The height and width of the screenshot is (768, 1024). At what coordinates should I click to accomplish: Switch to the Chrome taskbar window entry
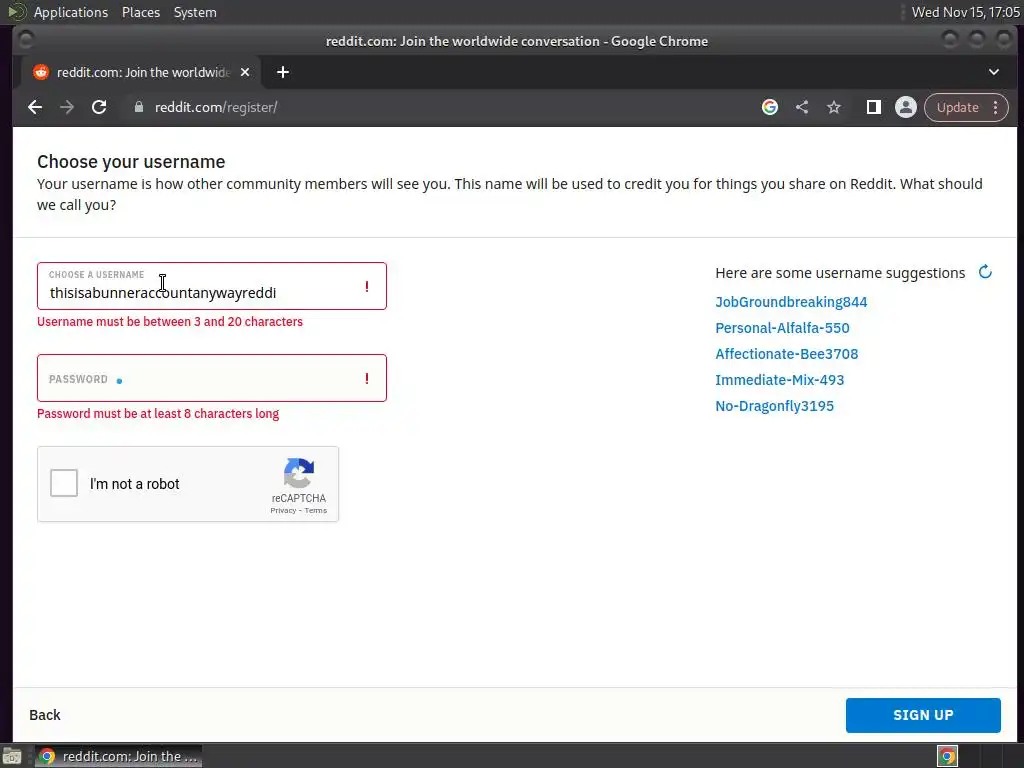118,756
